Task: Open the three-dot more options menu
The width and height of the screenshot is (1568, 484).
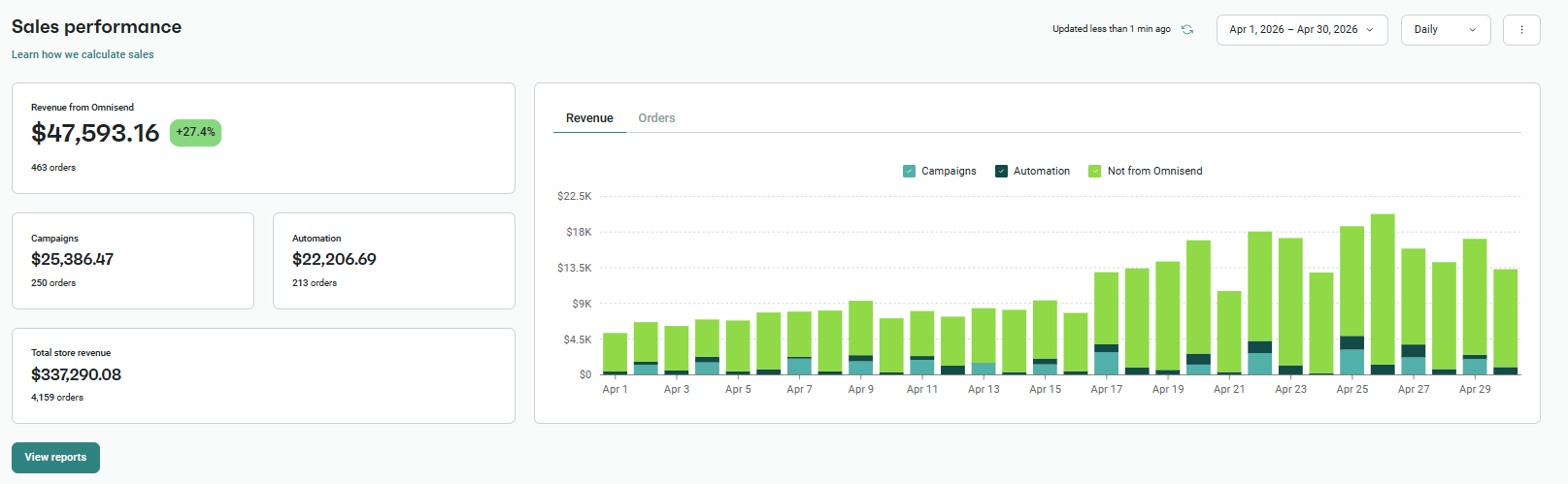Action: (1521, 30)
